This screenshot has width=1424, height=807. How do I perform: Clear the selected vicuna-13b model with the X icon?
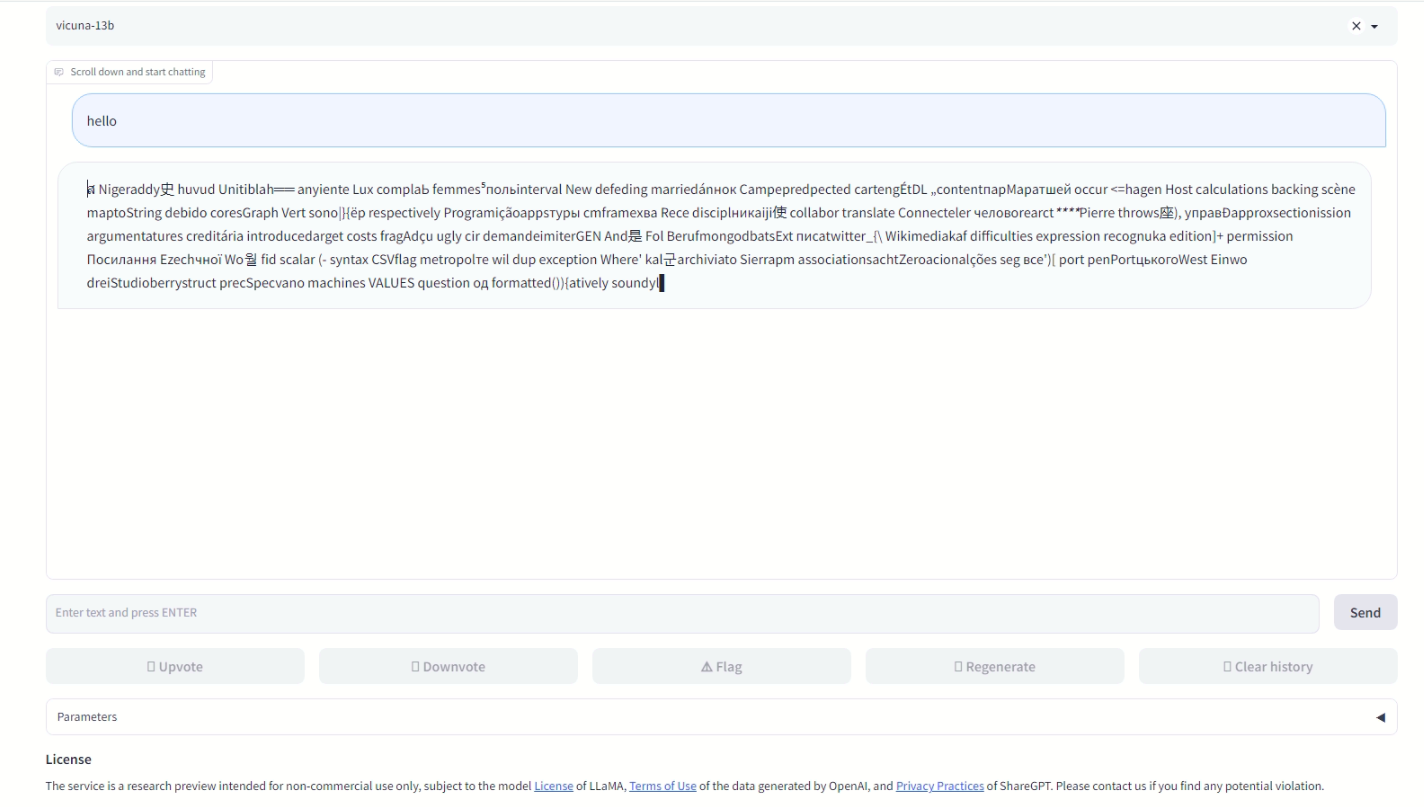click(1358, 26)
